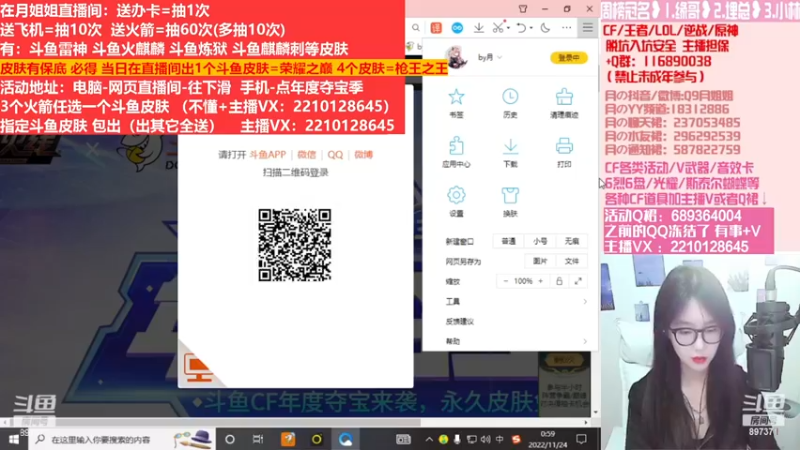Click the fullscreen expand icon
Viewport: 800px width, 450px height.
tap(578, 281)
